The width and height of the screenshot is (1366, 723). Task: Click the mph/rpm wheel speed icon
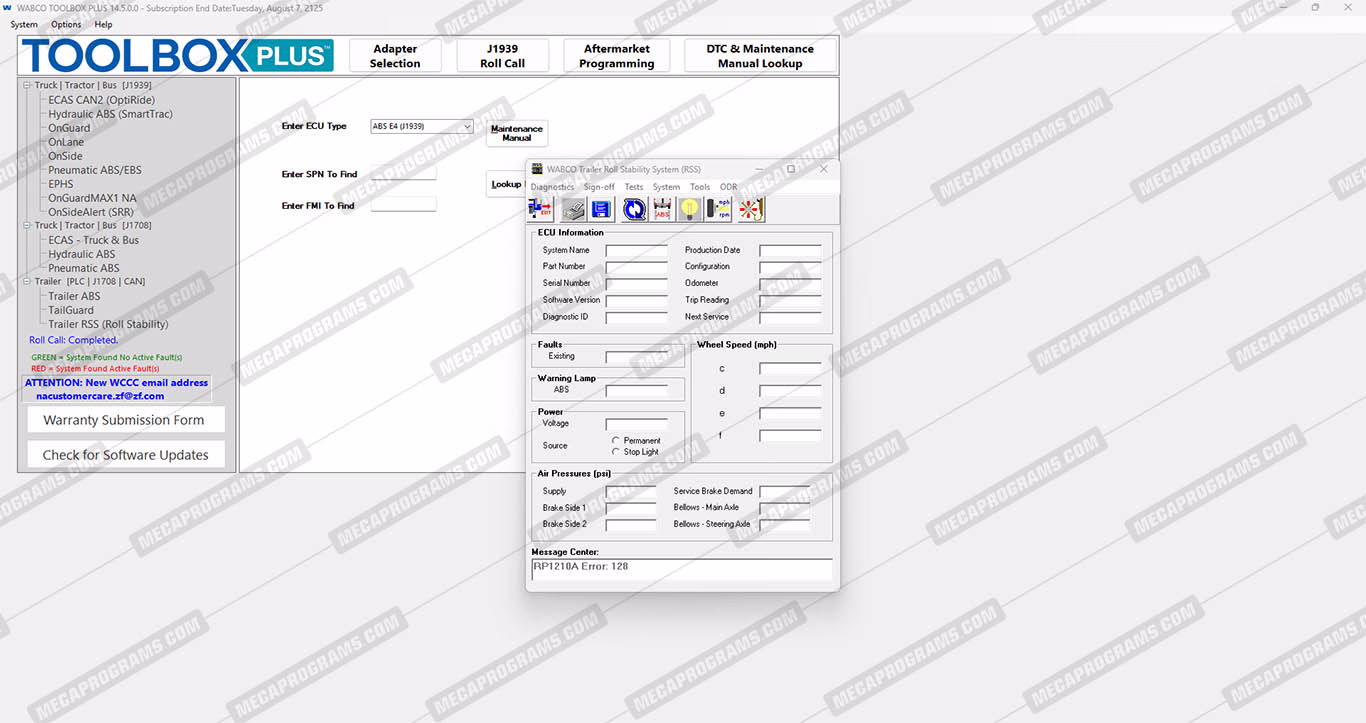718,209
